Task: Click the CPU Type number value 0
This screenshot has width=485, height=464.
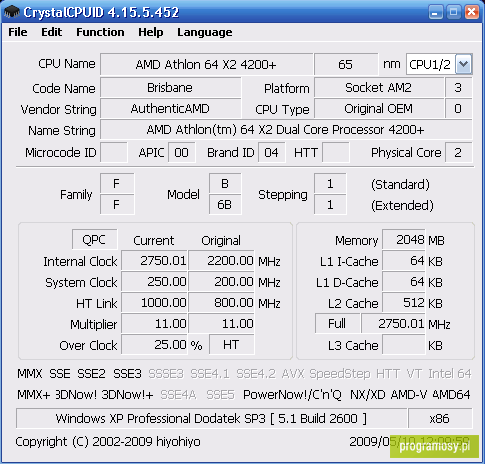Action: coord(459,109)
